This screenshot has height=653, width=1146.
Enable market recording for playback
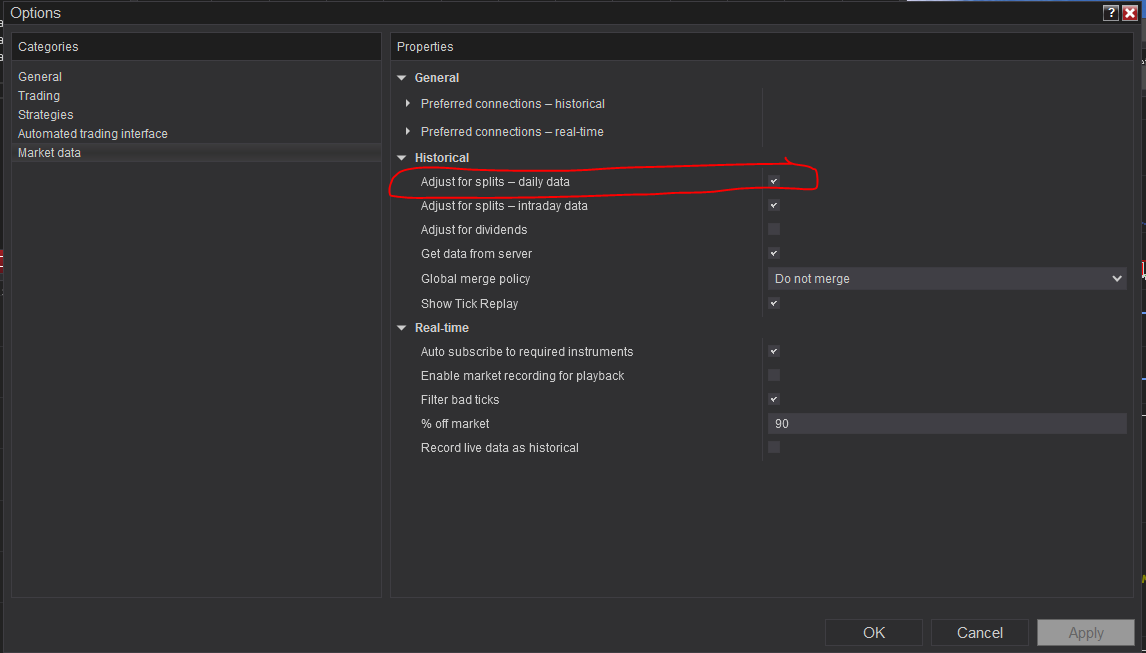[x=774, y=375]
